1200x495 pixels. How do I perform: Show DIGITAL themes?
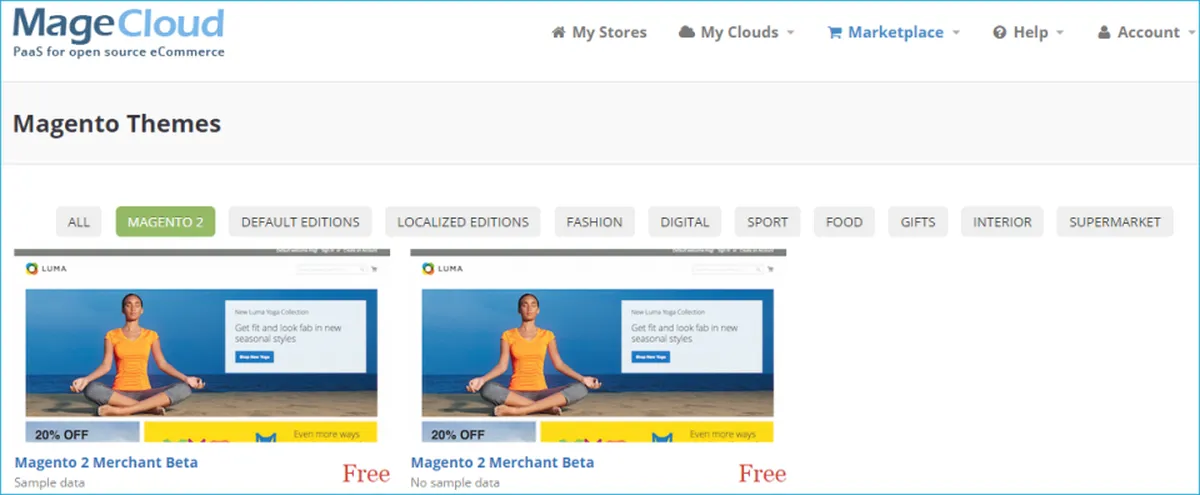pos(685,222)
